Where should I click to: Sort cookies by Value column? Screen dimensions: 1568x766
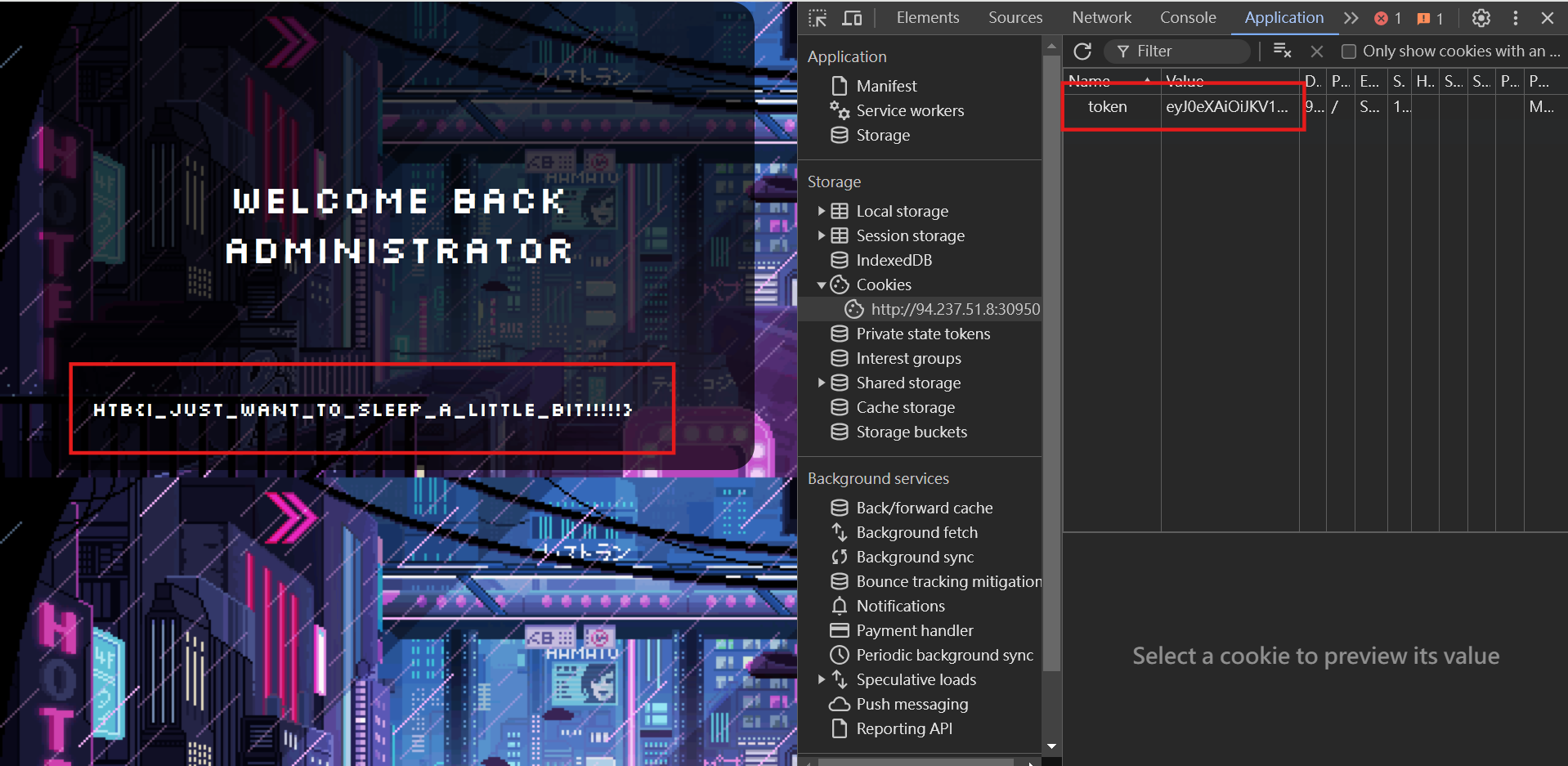pyautogui.click(x=1230, y=81)
